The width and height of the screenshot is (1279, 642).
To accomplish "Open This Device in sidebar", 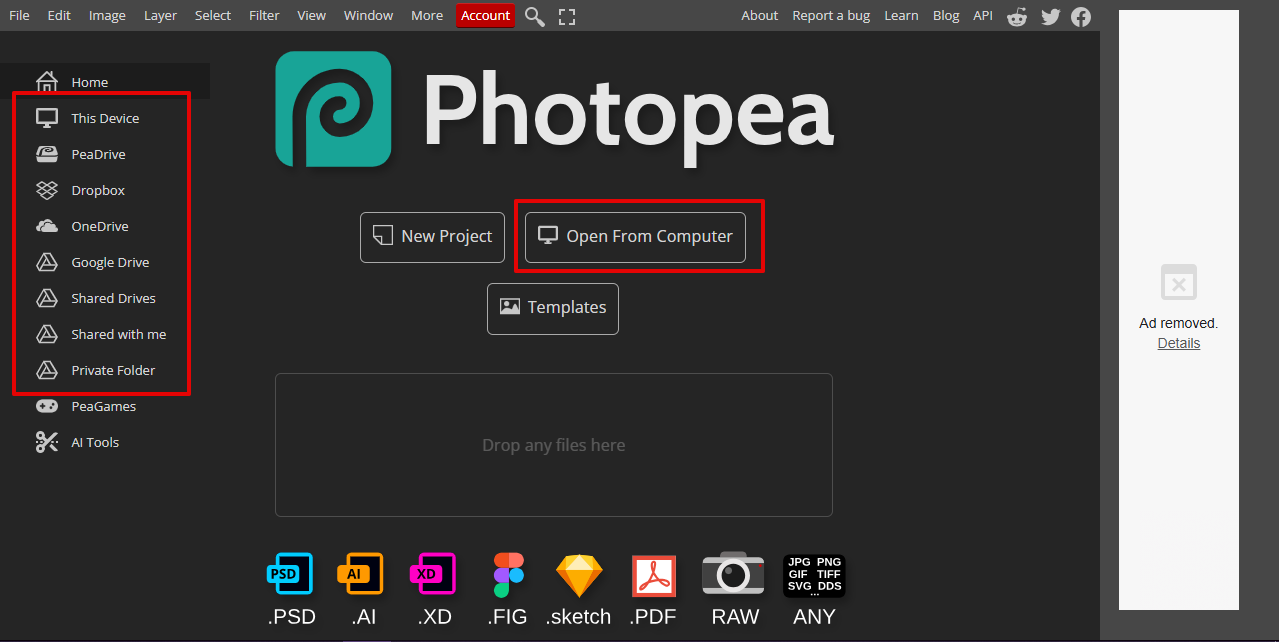I will [x=105, y=118].
